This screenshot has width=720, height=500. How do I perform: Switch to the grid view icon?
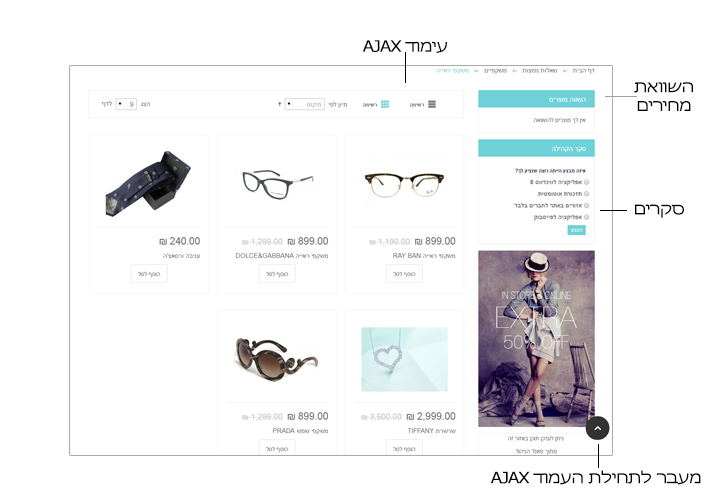[385, 105]
